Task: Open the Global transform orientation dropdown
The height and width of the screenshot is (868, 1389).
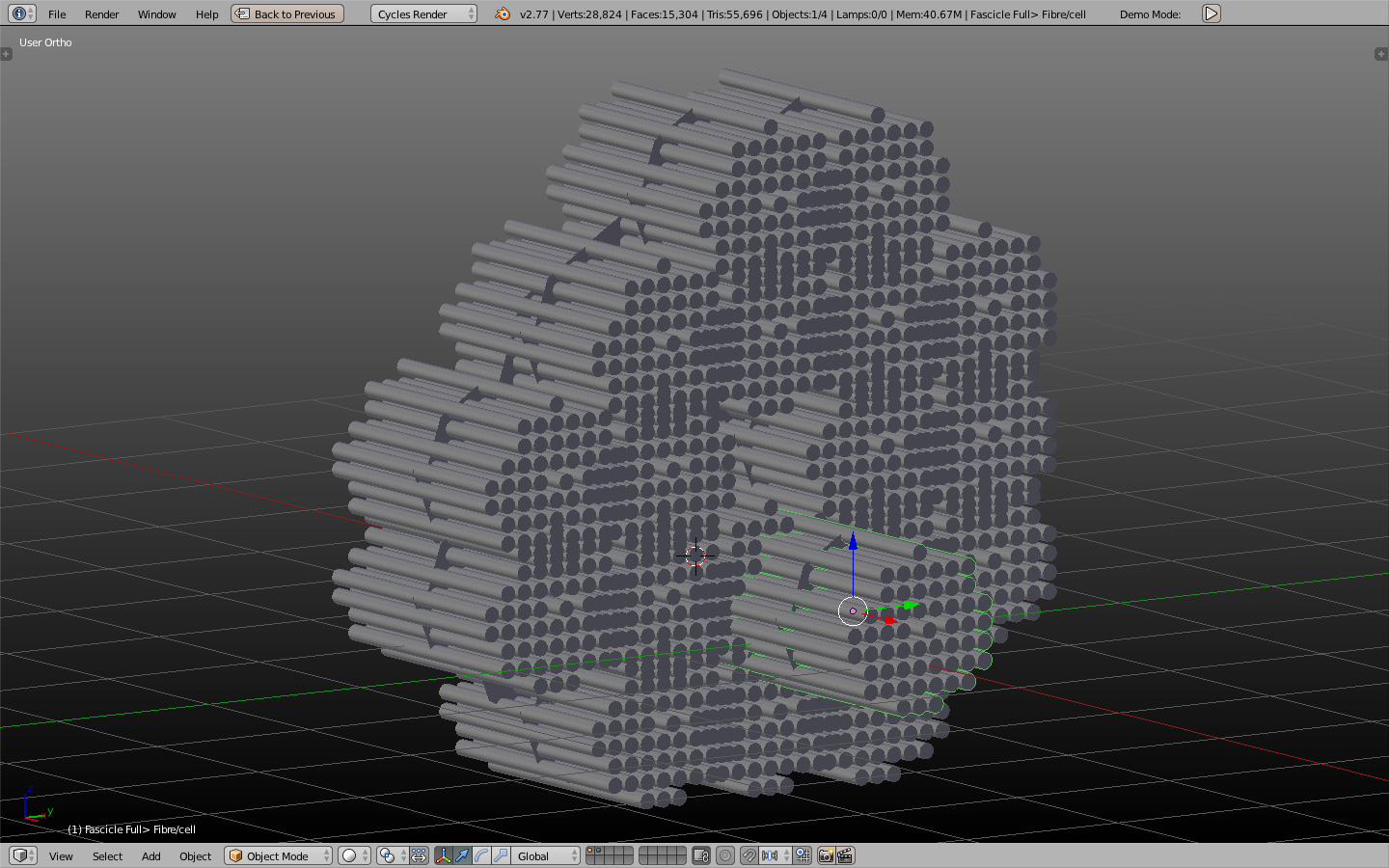Action: click(x=545, y=855)
